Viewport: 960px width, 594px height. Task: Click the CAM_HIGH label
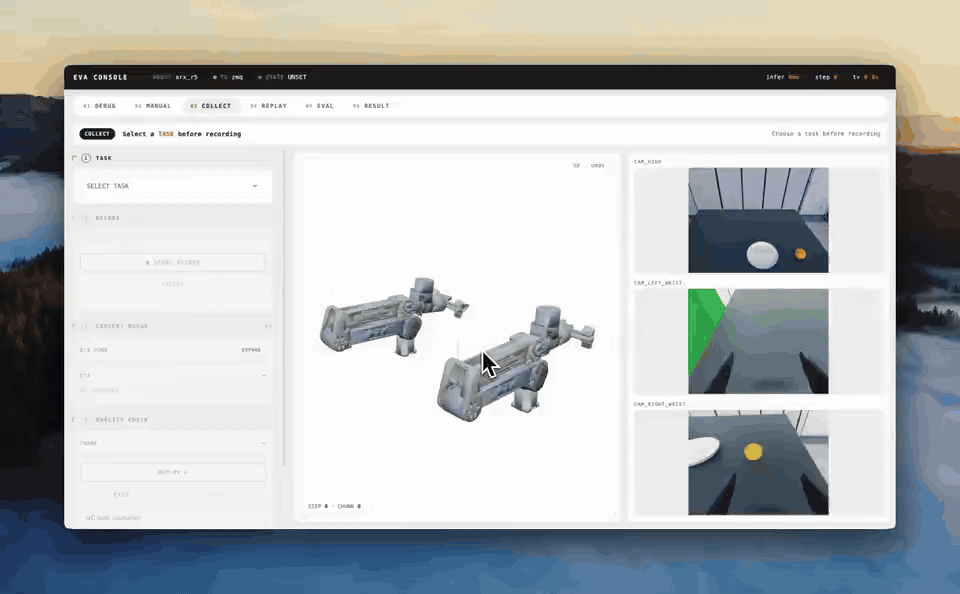tap(647, 162)
